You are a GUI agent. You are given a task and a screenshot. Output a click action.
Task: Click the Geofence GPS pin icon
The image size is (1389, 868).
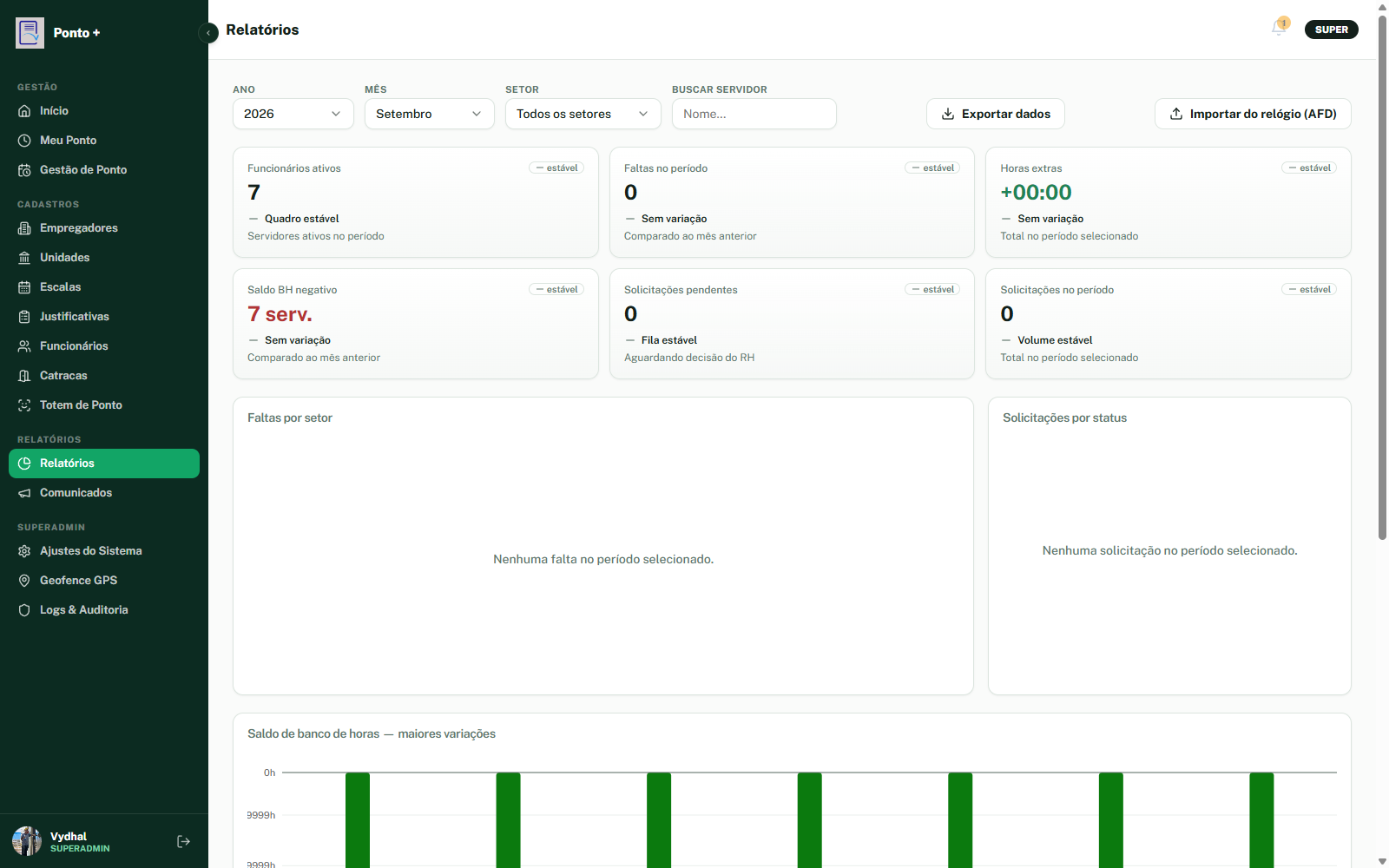pyautogui.click(x=24, y=581)
